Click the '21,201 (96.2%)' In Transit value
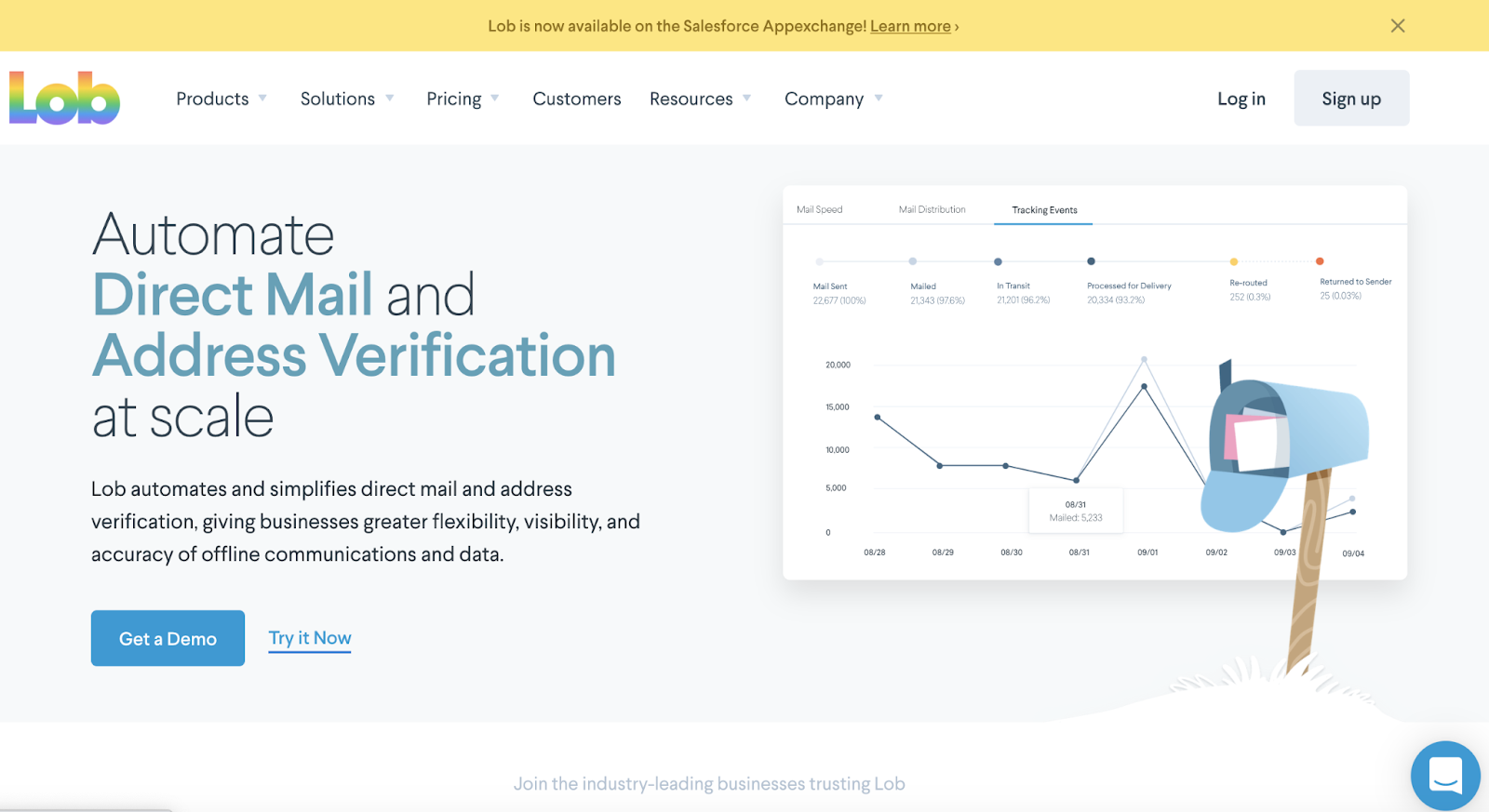 tap(1024, 300)
